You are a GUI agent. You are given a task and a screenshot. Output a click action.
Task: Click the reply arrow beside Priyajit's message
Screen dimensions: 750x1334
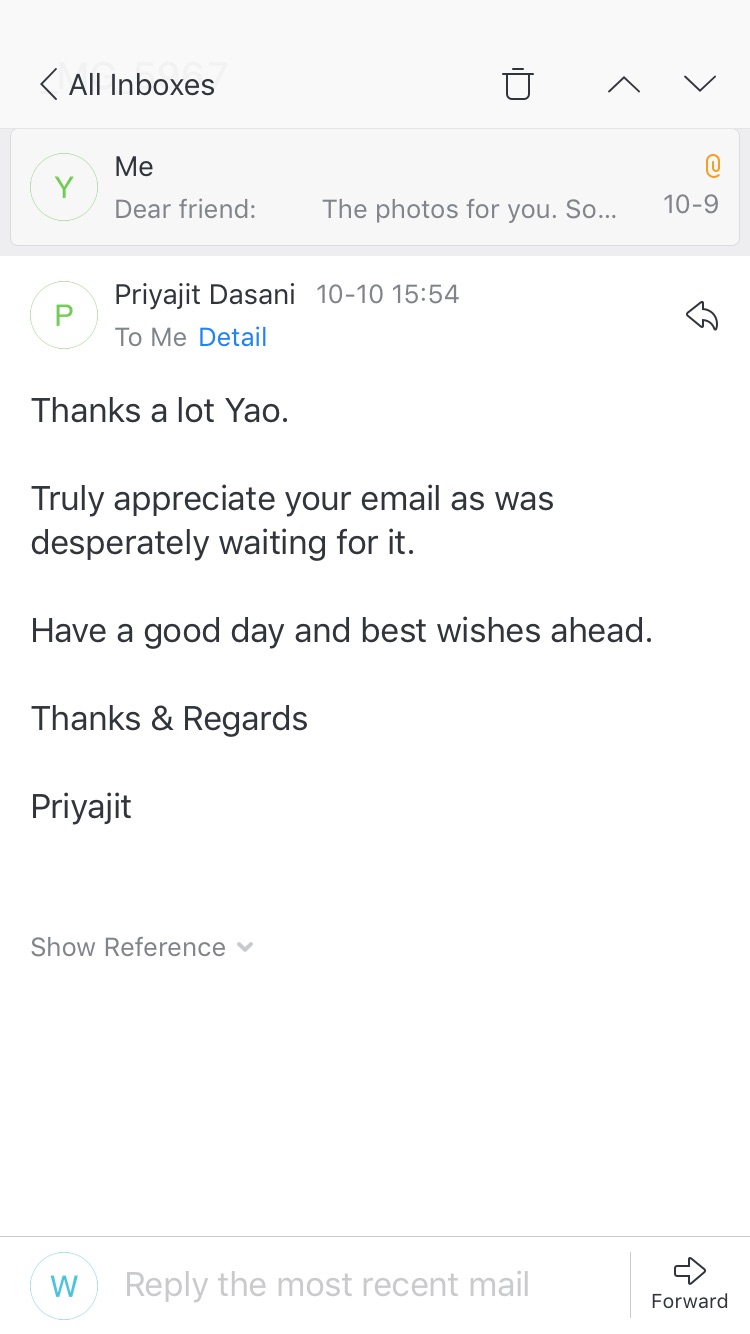(702, 317)
